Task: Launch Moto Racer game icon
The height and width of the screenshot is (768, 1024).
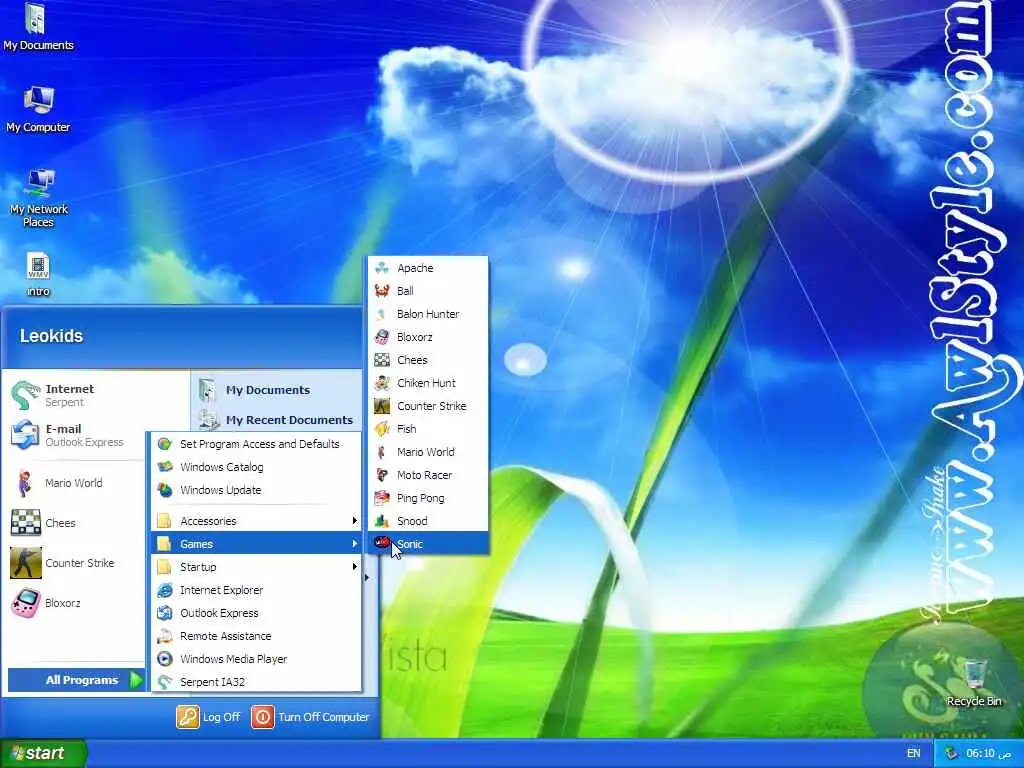Action: coord(382,475)
